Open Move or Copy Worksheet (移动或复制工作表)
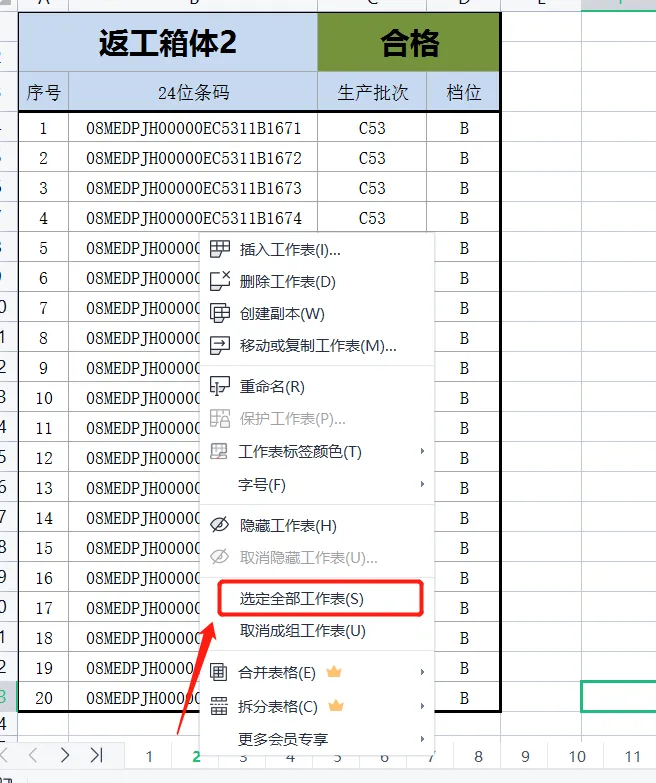Image resolution: width=656 pixels, height=783 pixels. click(x=317, y=346)
